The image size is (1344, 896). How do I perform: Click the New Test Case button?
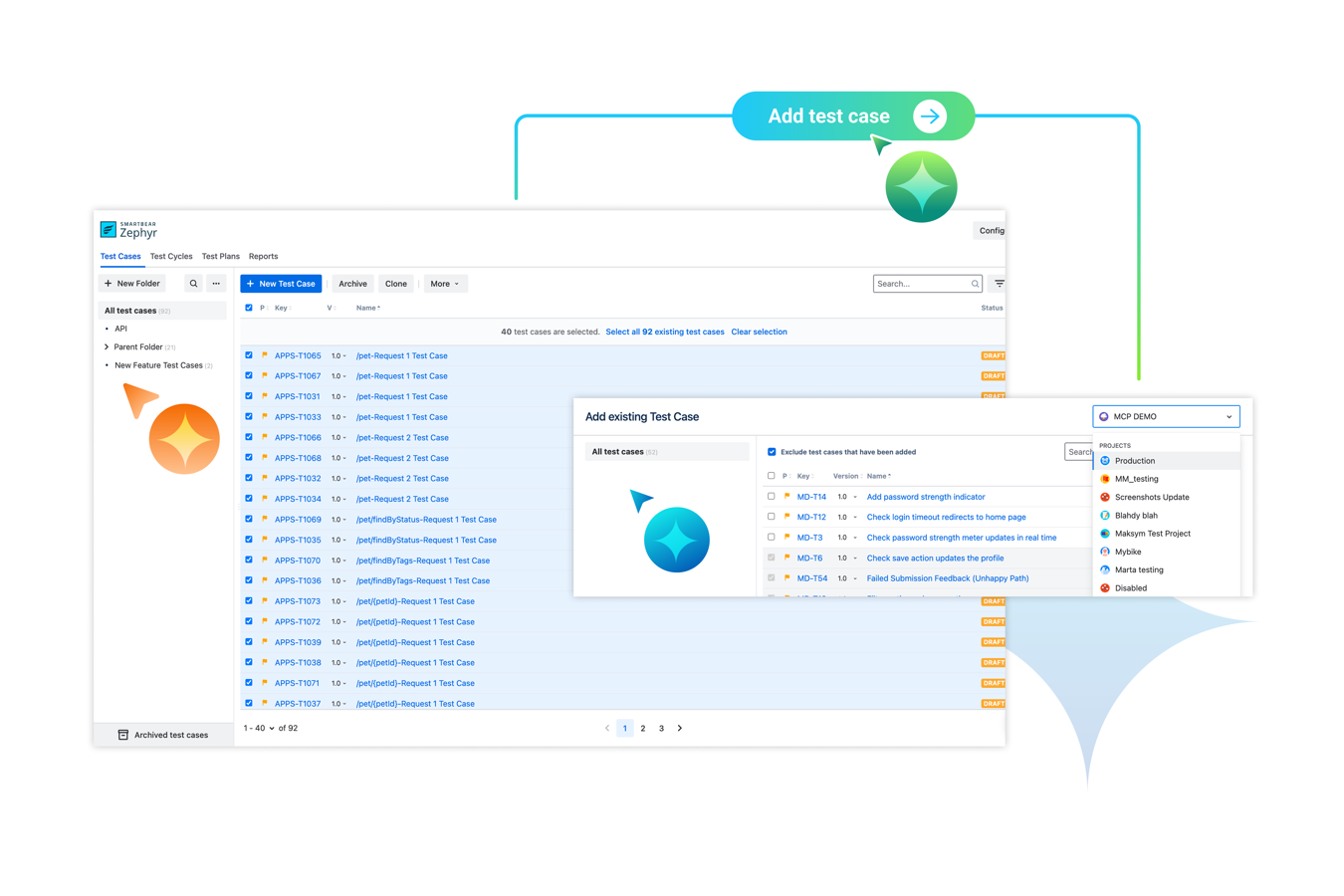coord(281,284)
